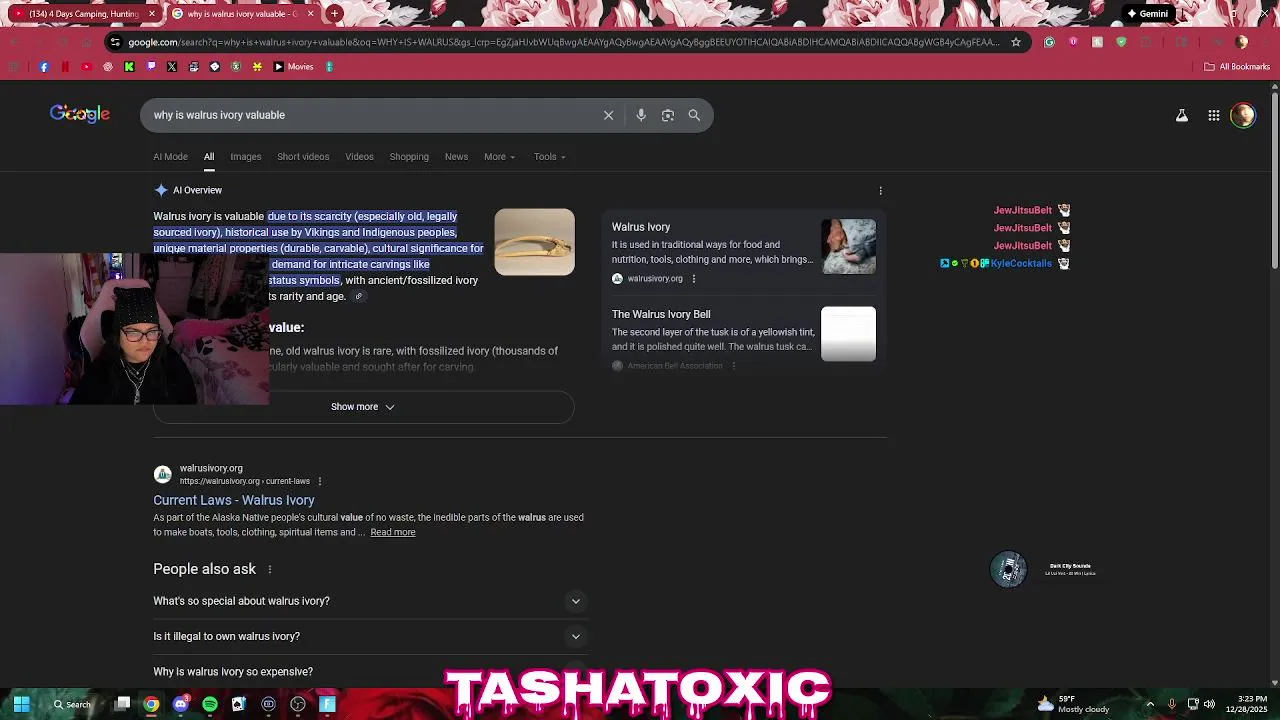
Task: Copy link icon after AI overview paragraph
Action: click(359, 297)
